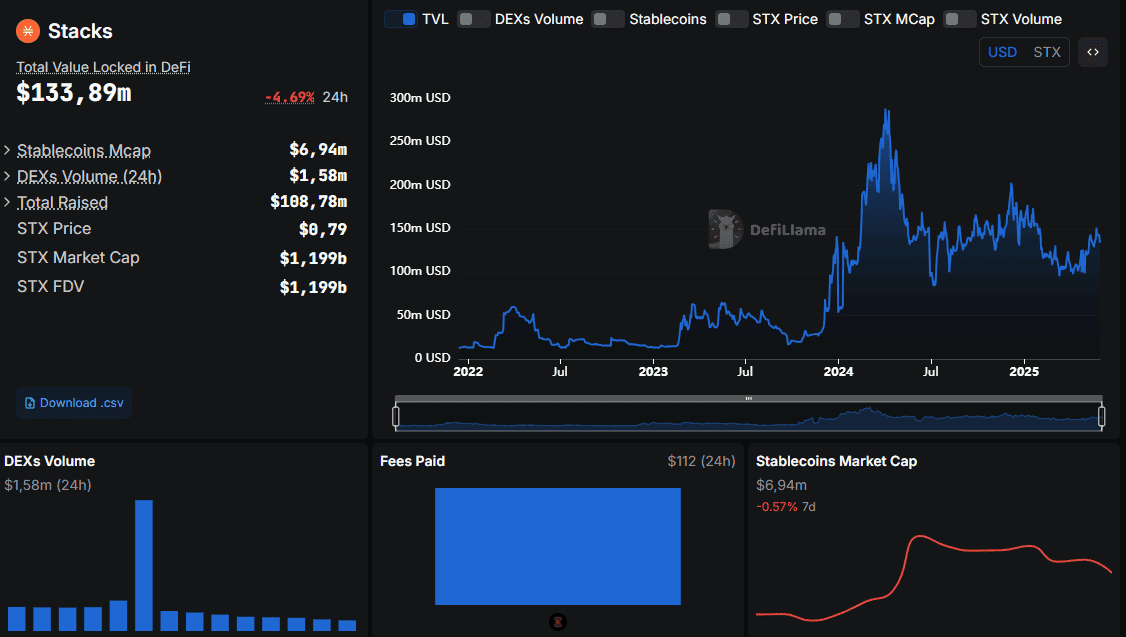The height and width of the screenshot is (637, 1126).
Task: Click the DEXs Volume (24h) label
Action: point(90,177)
